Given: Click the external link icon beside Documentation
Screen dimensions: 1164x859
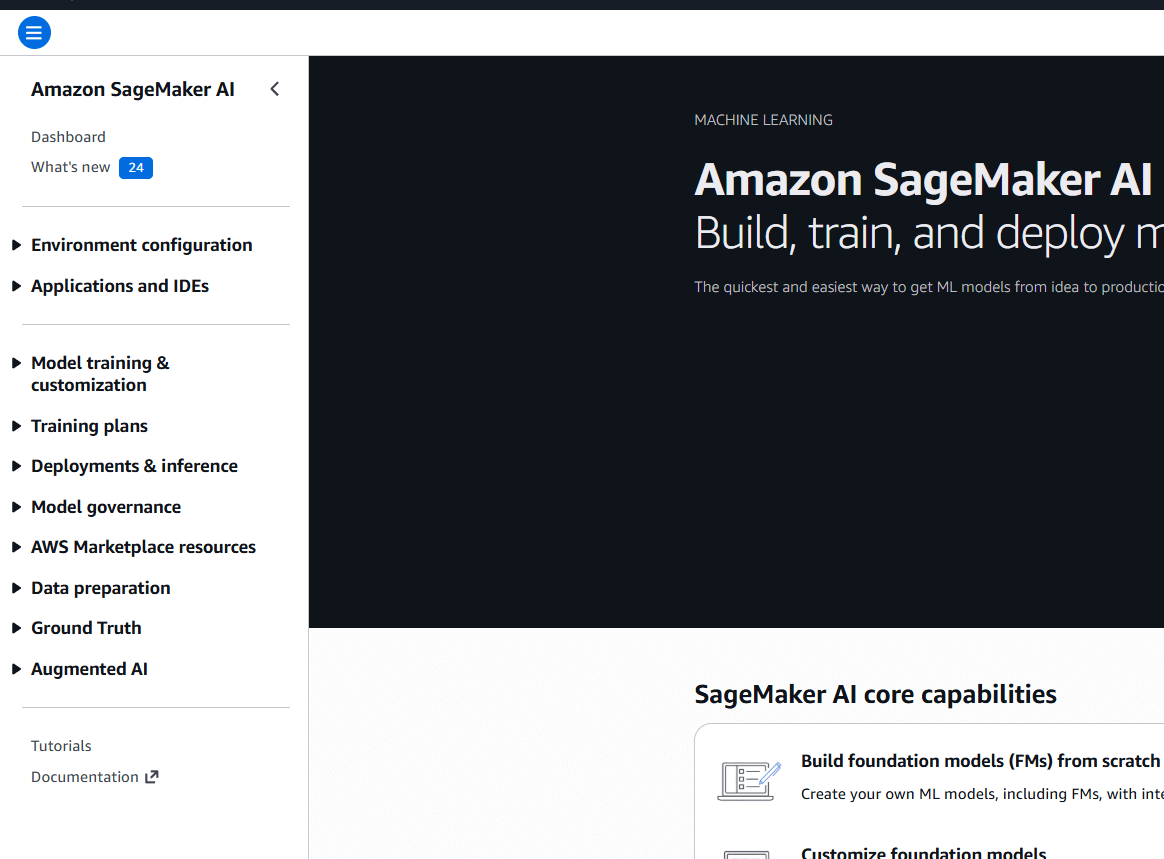Looking at the screenshot, I should tap(152, 777).
